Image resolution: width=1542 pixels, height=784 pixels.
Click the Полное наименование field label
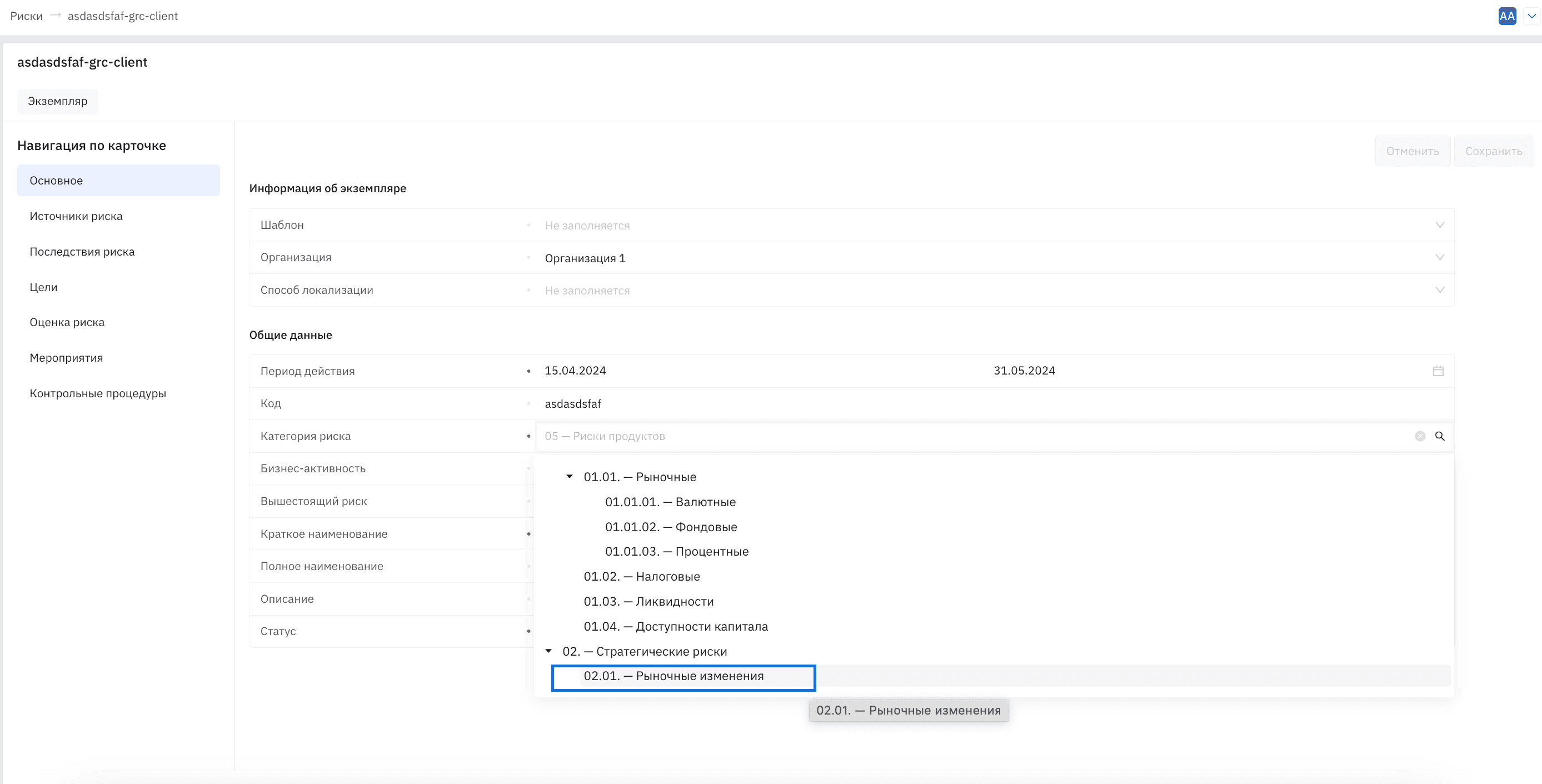pos(322,566)
